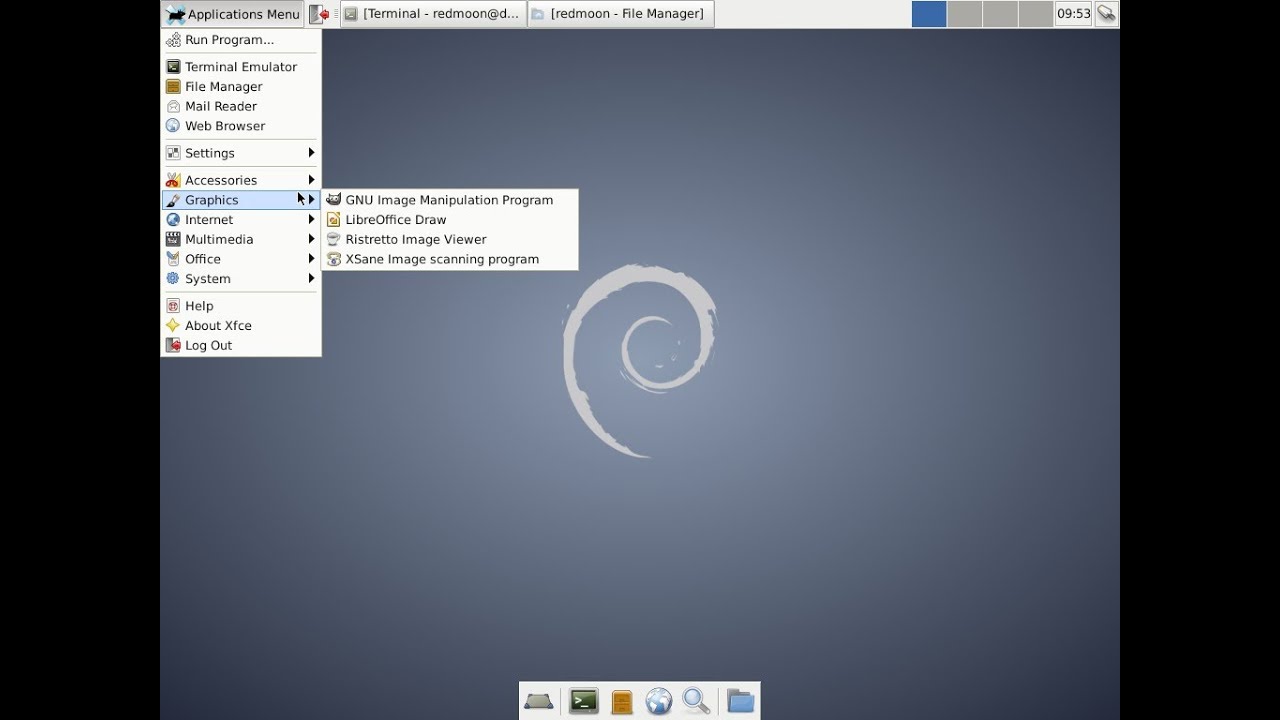The width and height of the screenshot is (1280, 720).
Task: Click the XSane scanner icon
Action: pos(334,259)
